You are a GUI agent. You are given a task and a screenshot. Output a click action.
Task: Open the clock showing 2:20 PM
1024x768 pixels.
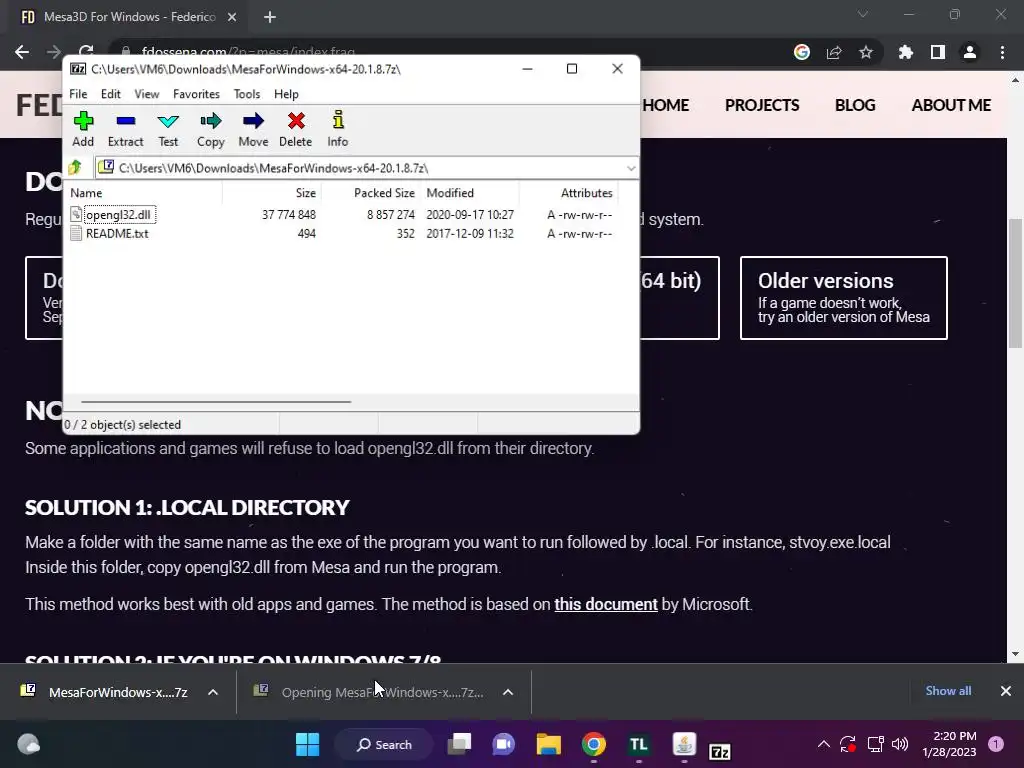949,744
